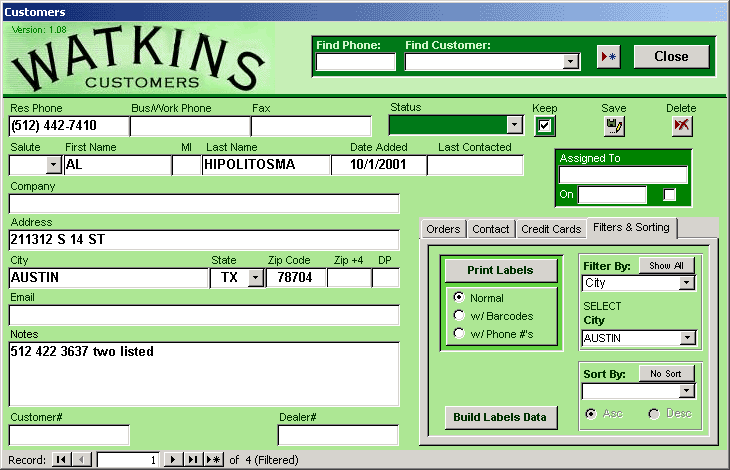Click the Assigned On date field

(612, 195)
